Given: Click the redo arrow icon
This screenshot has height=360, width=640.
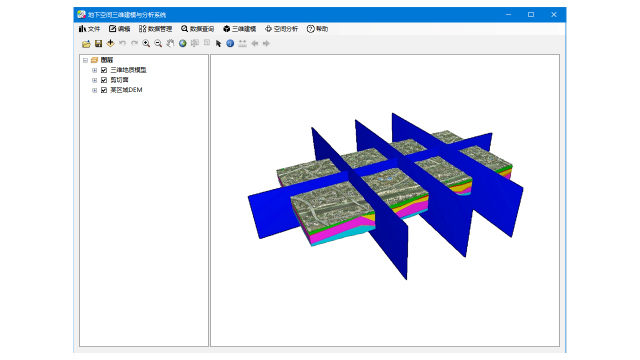Looking at the screenshot, I should [x=134, y=43].
